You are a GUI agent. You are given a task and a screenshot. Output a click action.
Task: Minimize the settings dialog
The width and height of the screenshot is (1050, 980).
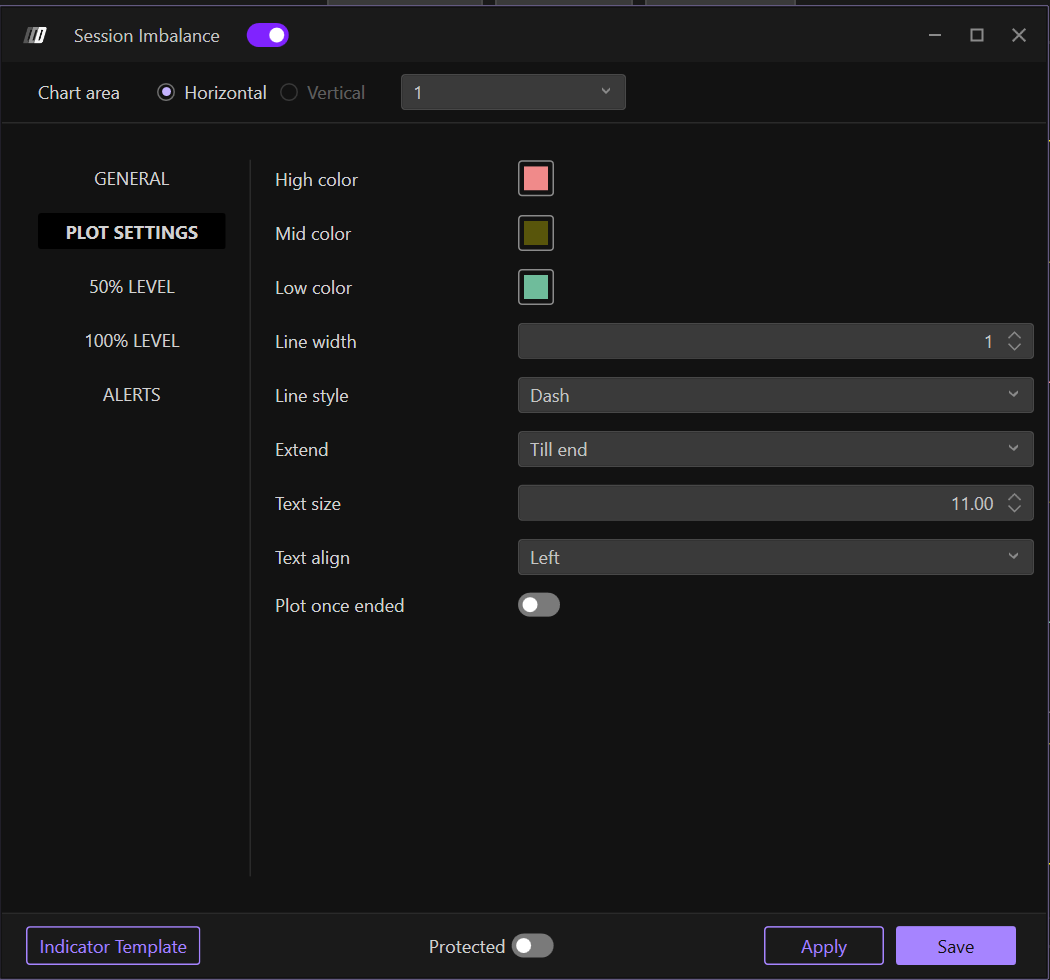tap(935, 36)
